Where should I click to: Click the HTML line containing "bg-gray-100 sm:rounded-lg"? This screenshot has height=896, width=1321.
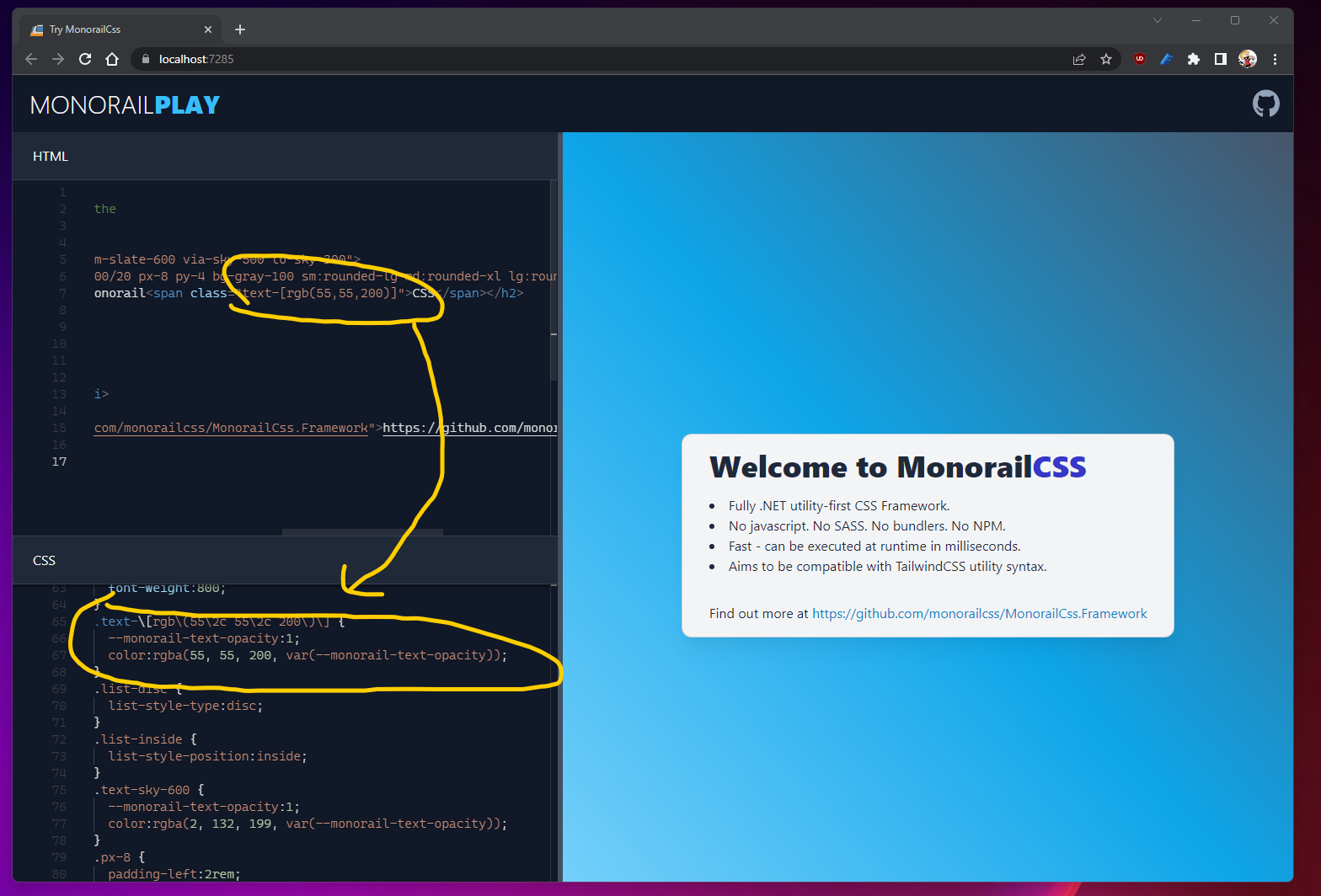click(325, 276)
